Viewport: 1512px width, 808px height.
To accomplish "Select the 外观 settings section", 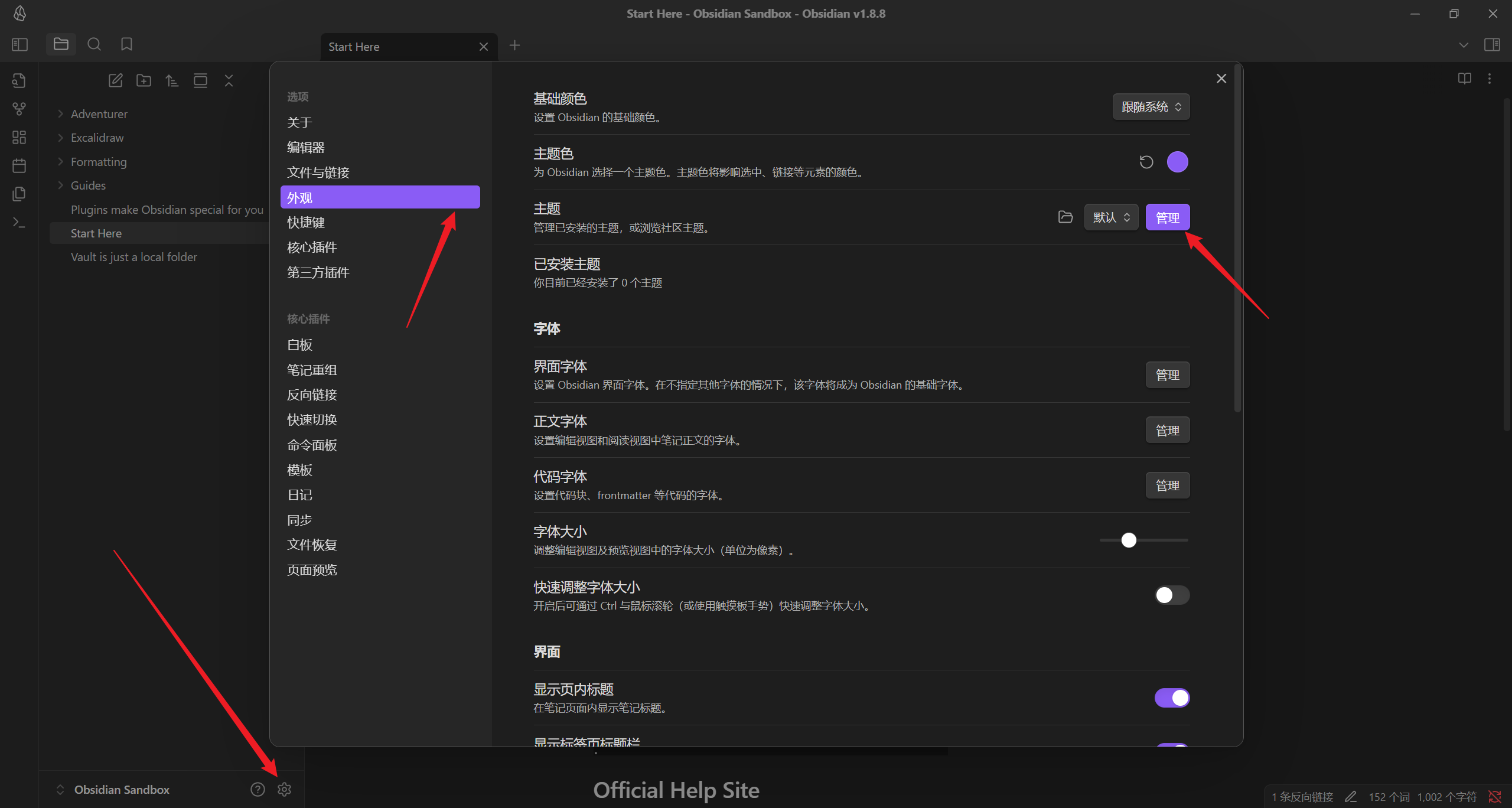I will click(380, 197).
